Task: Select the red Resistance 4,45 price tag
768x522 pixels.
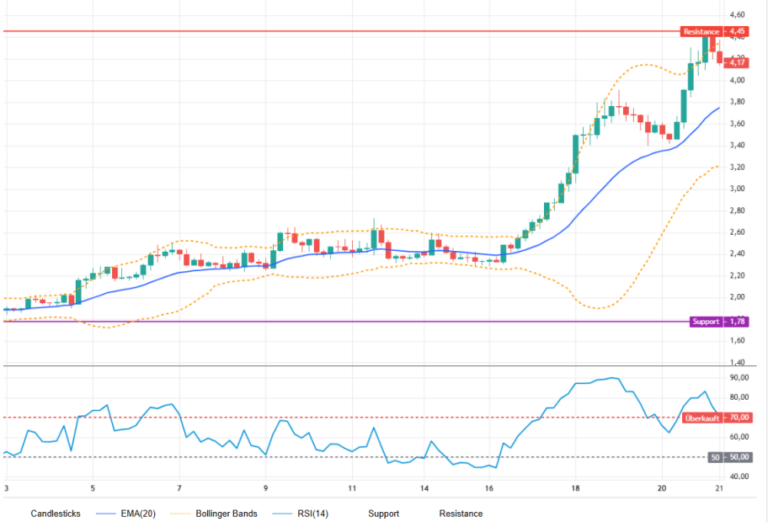Action: point(714,31)
